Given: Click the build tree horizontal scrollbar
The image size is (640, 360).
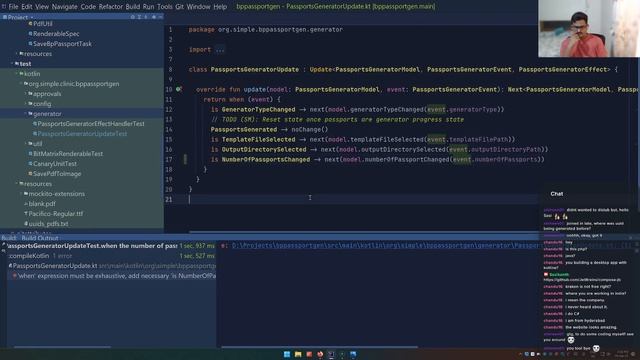Looking at the screenshot, I should (x=62, y=347).
